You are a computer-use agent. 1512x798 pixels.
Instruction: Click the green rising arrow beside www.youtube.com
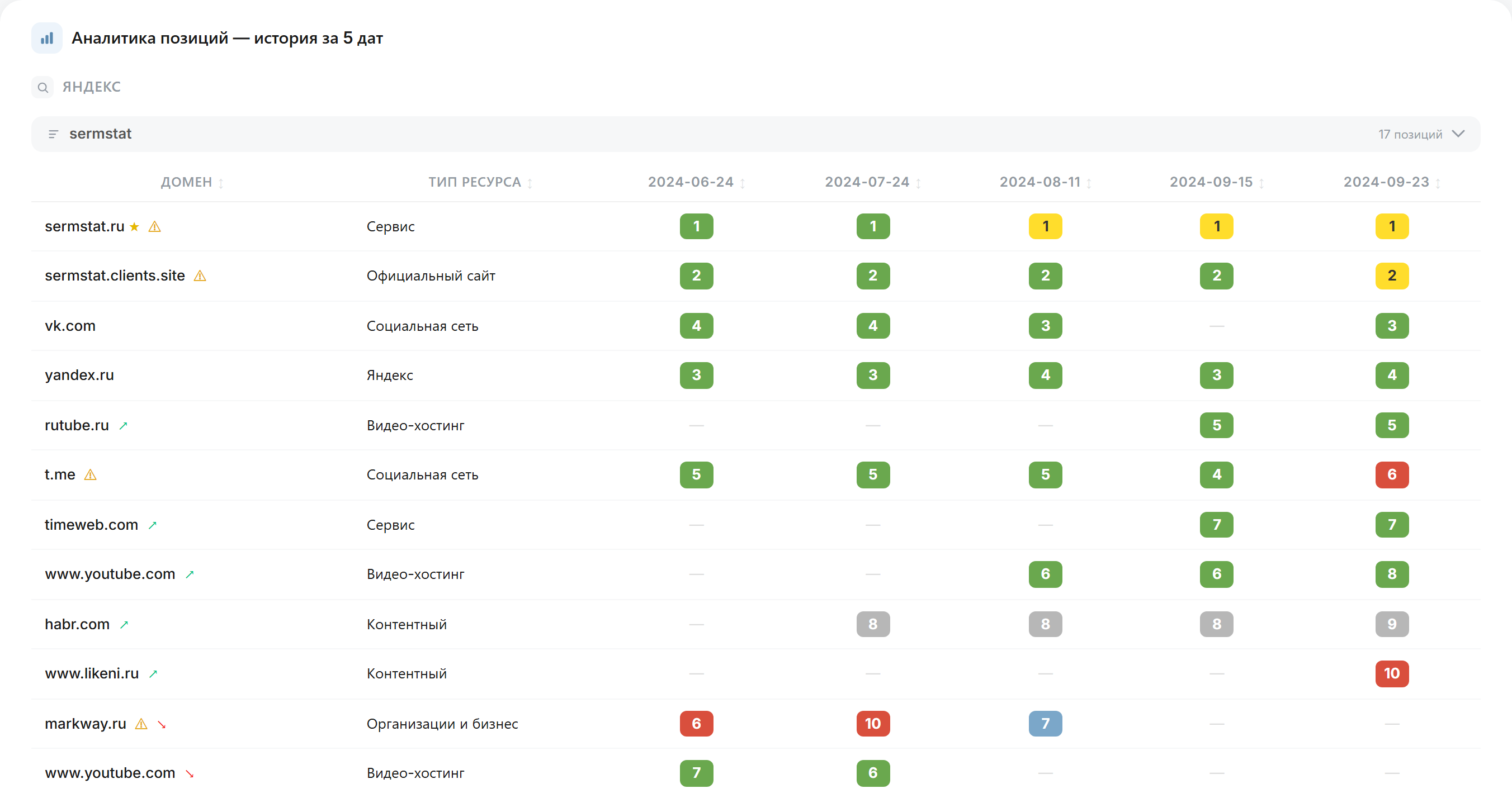[x=190, y=574]
